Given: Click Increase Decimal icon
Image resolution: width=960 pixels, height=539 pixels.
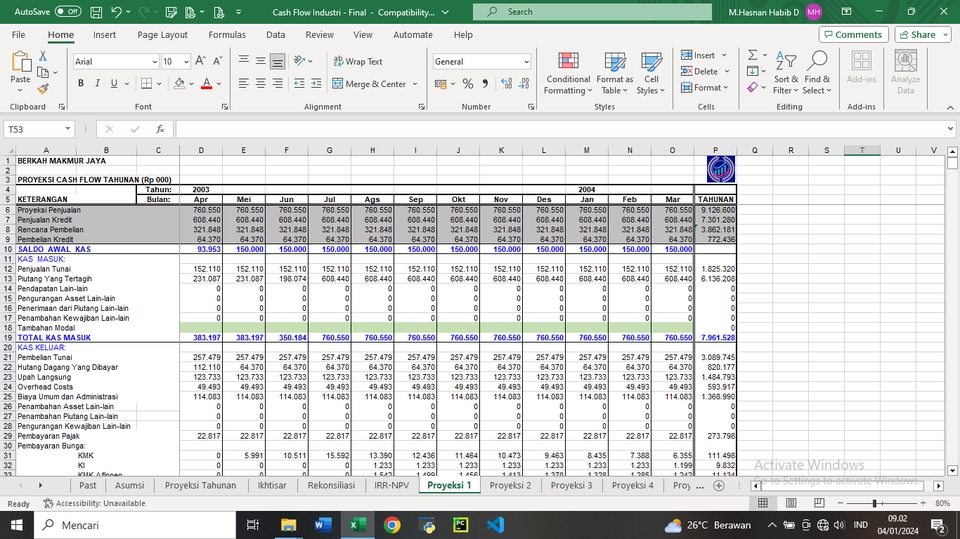Looking at the screenshot, I should point(506,83).
